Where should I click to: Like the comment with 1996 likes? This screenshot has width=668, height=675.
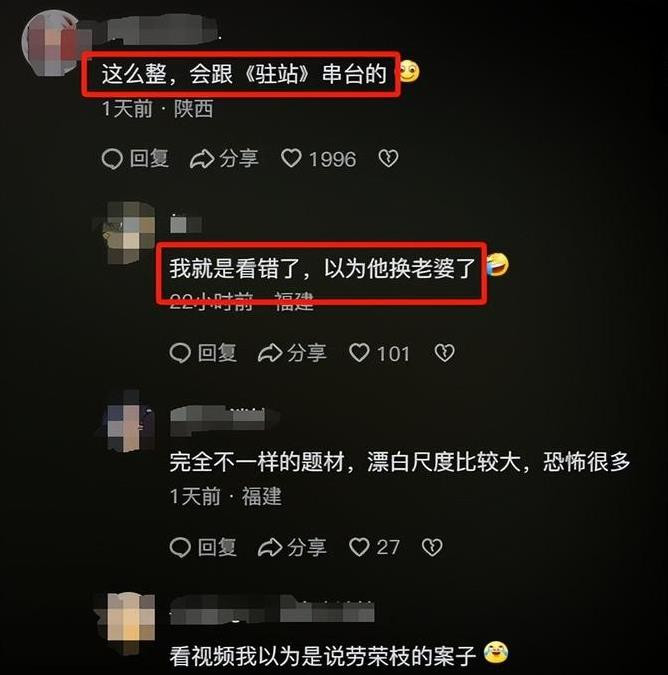coord(319,159)
